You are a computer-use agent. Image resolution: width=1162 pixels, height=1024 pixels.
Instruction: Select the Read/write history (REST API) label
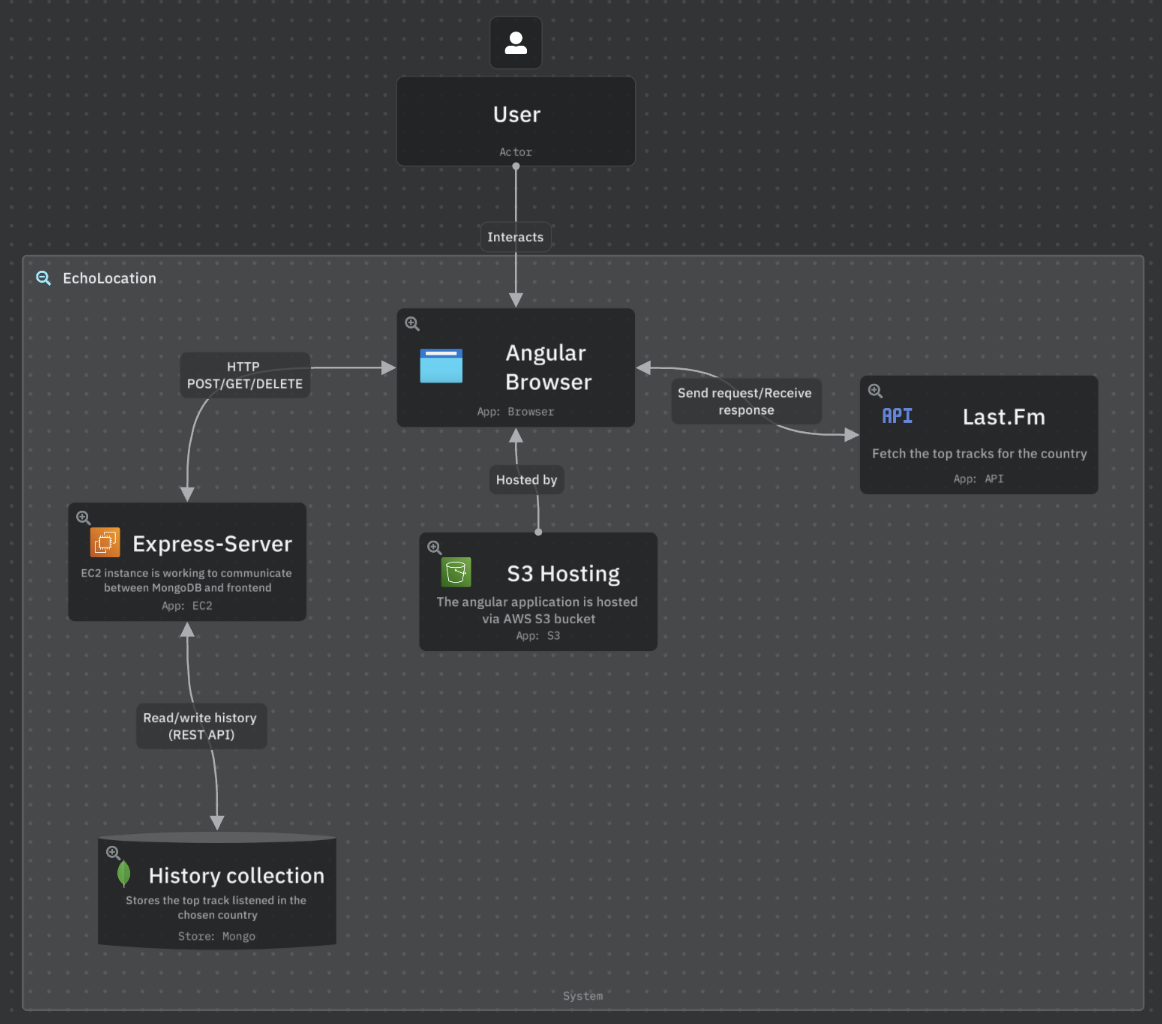tap(201, 726)
